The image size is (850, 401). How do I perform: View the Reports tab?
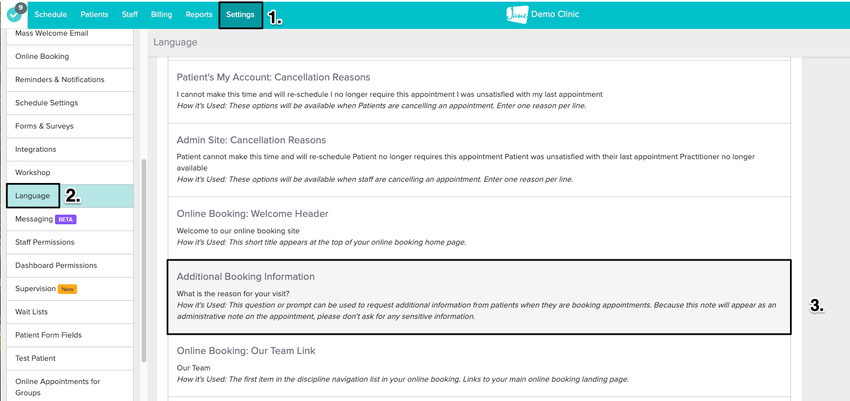[x=199, y=15]
